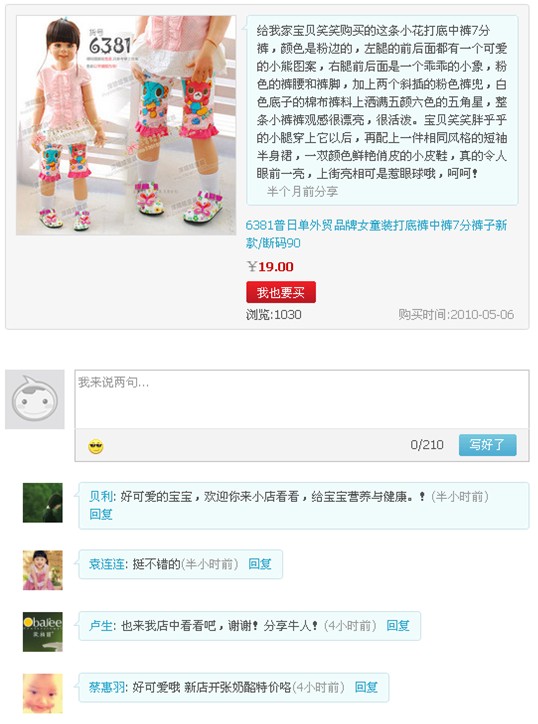This screenshot has width=538, height=724.
Task: Click the 6381 leggings product photo
Action: pos(126,125)
